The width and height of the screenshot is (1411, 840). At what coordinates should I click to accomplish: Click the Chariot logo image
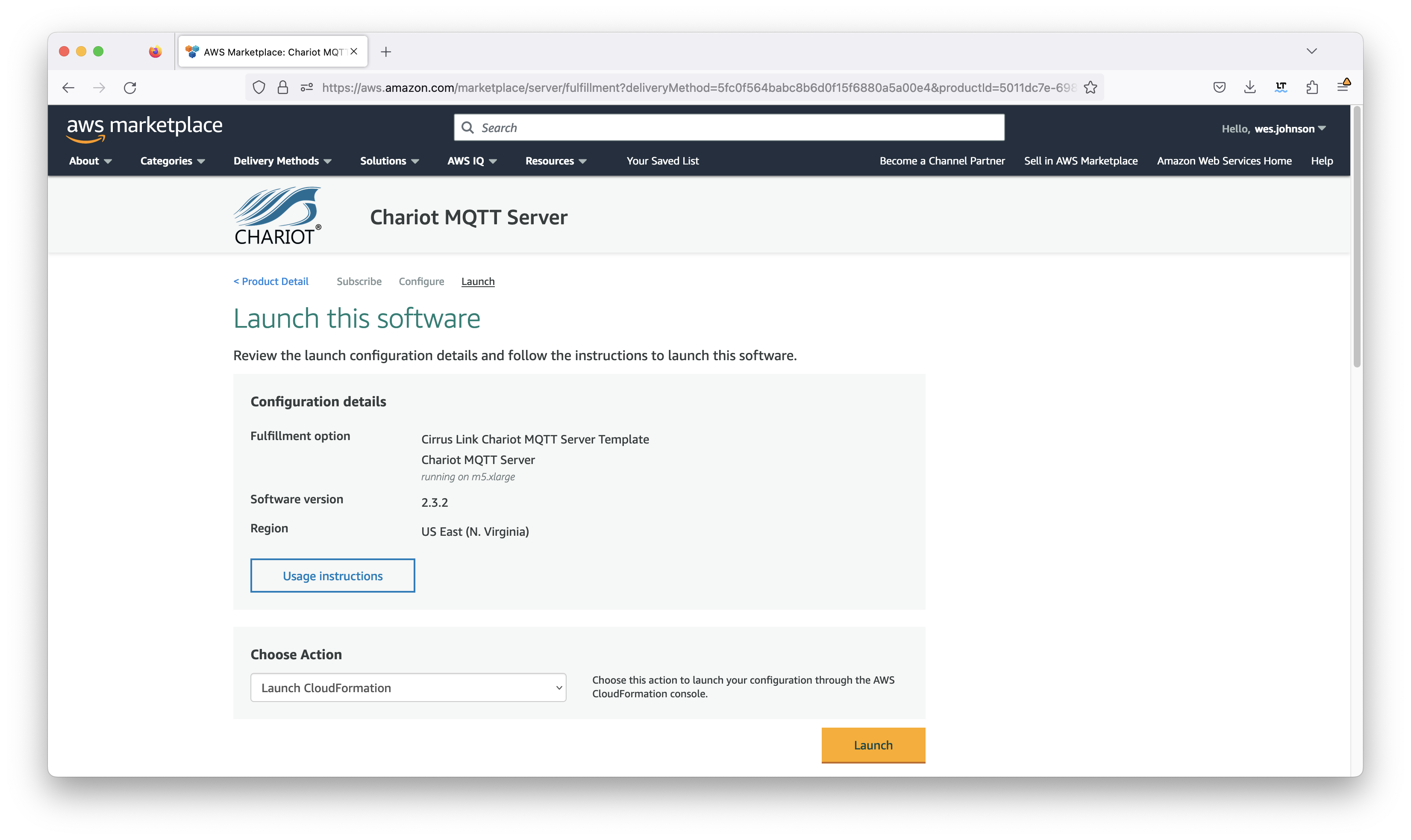pos(277,216)
